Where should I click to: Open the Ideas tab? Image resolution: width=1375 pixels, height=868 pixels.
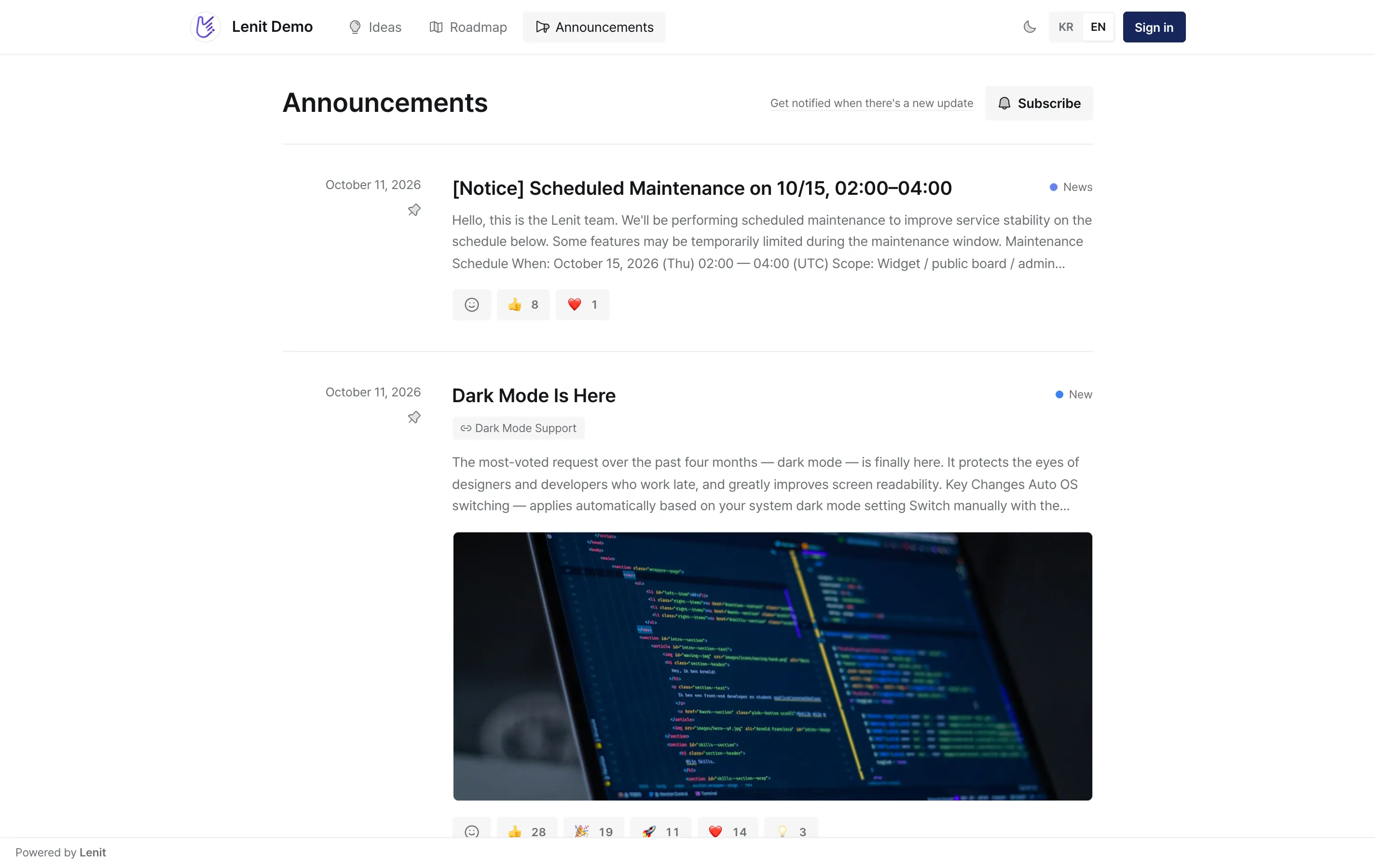pyautogui.click(x=375, y=27)
